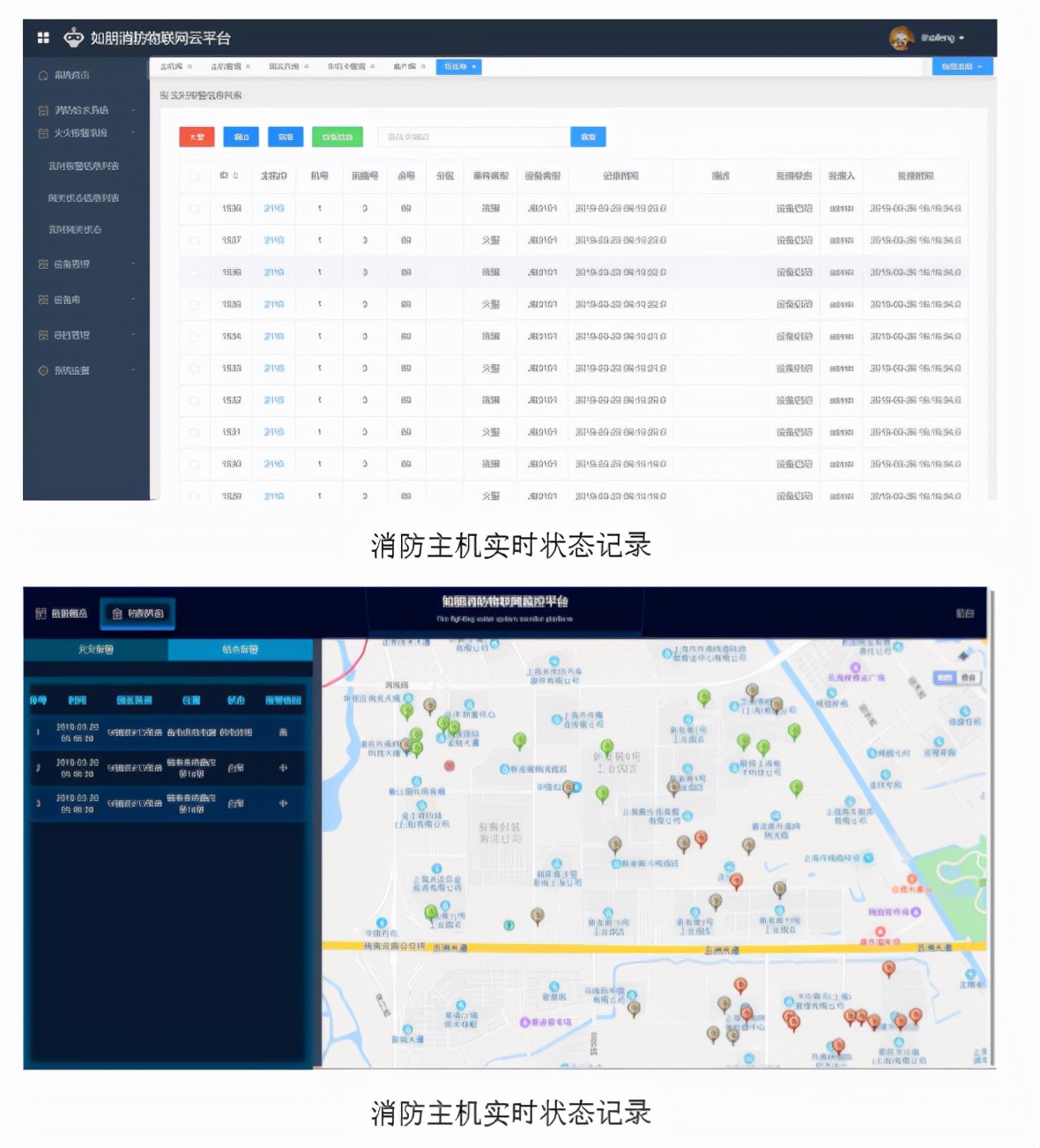Check the select-all checkbox in table header
1040x1148 pixels.
click(195, 175)
